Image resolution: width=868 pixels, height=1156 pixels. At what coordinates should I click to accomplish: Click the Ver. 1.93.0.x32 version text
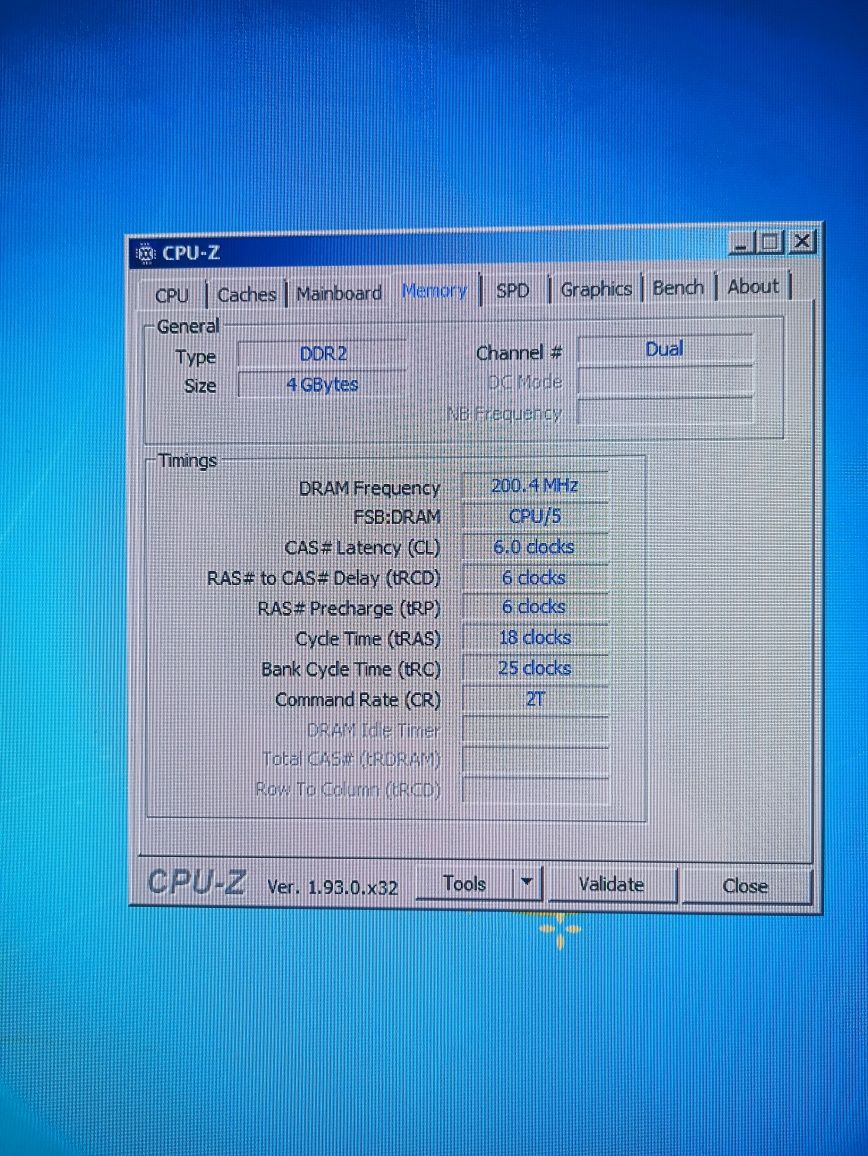coord(332,887)
